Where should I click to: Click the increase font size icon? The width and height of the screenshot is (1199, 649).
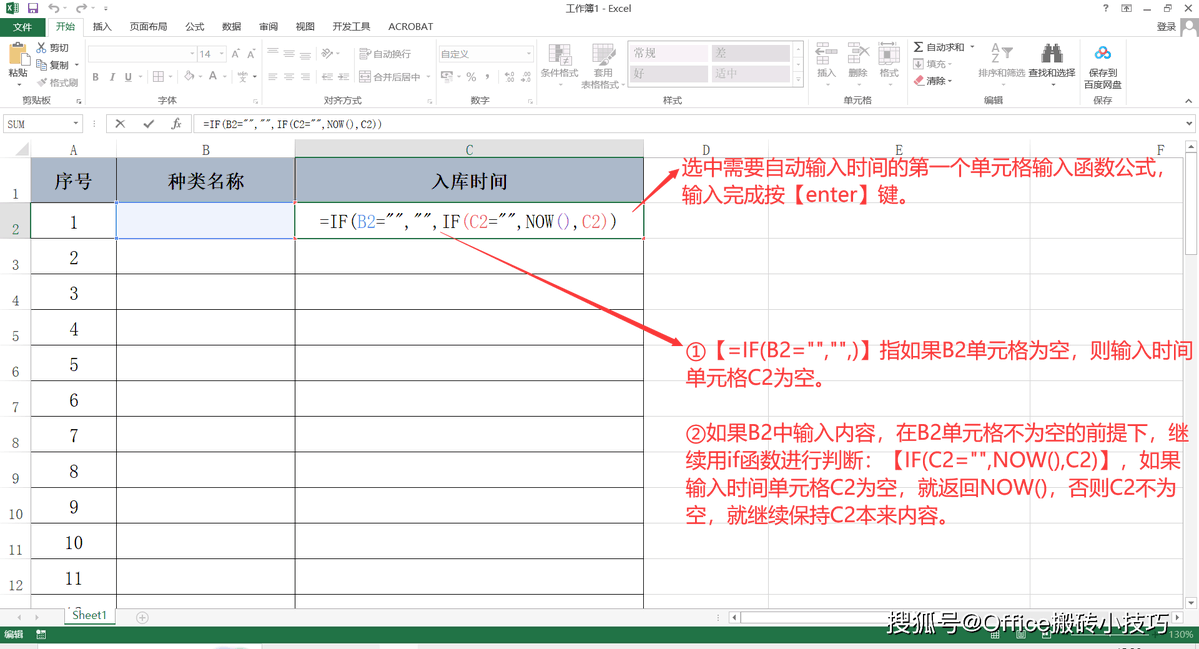pyautogui.click(x=236, y=54)
